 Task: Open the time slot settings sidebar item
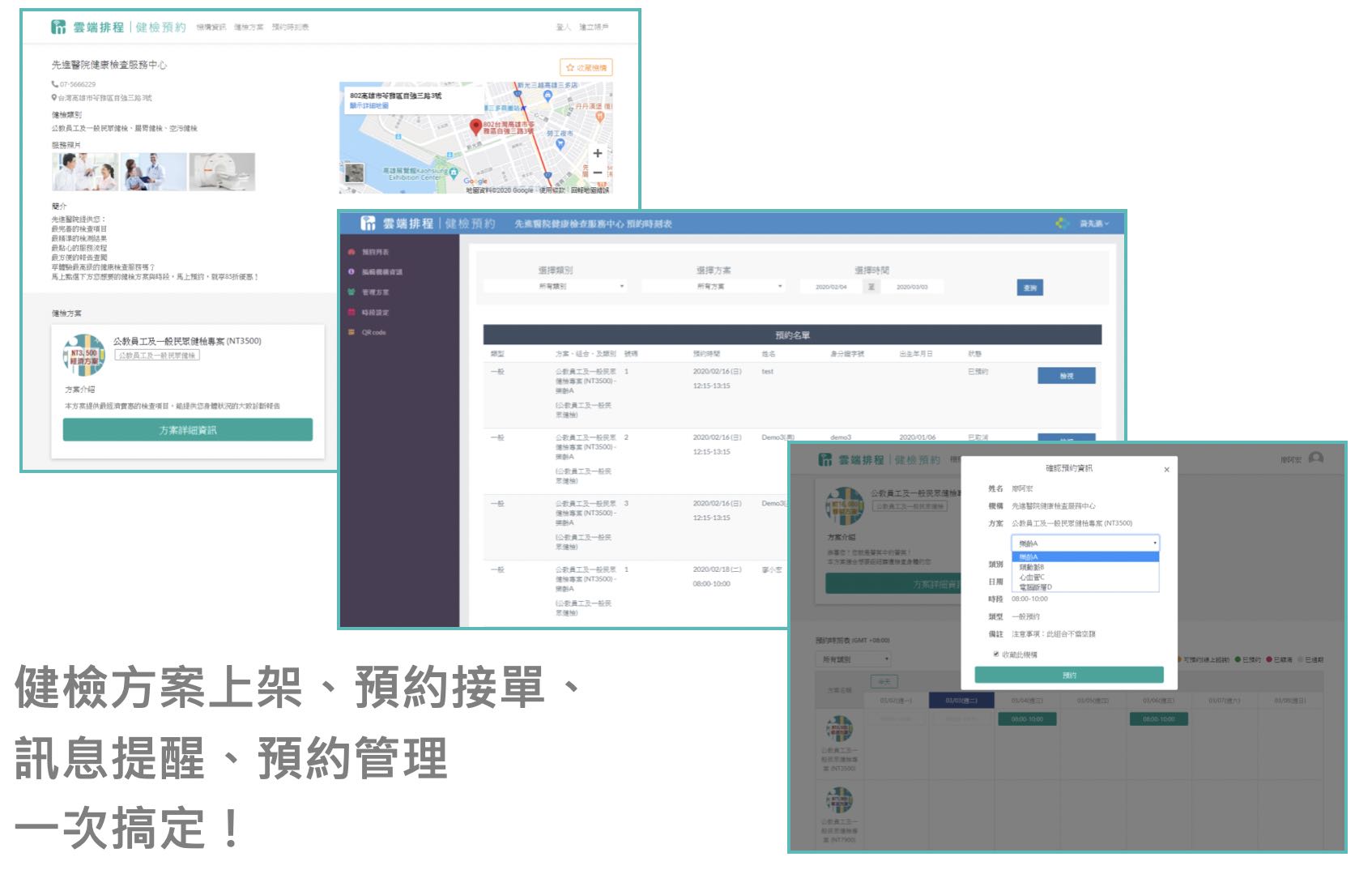point(375,313)
